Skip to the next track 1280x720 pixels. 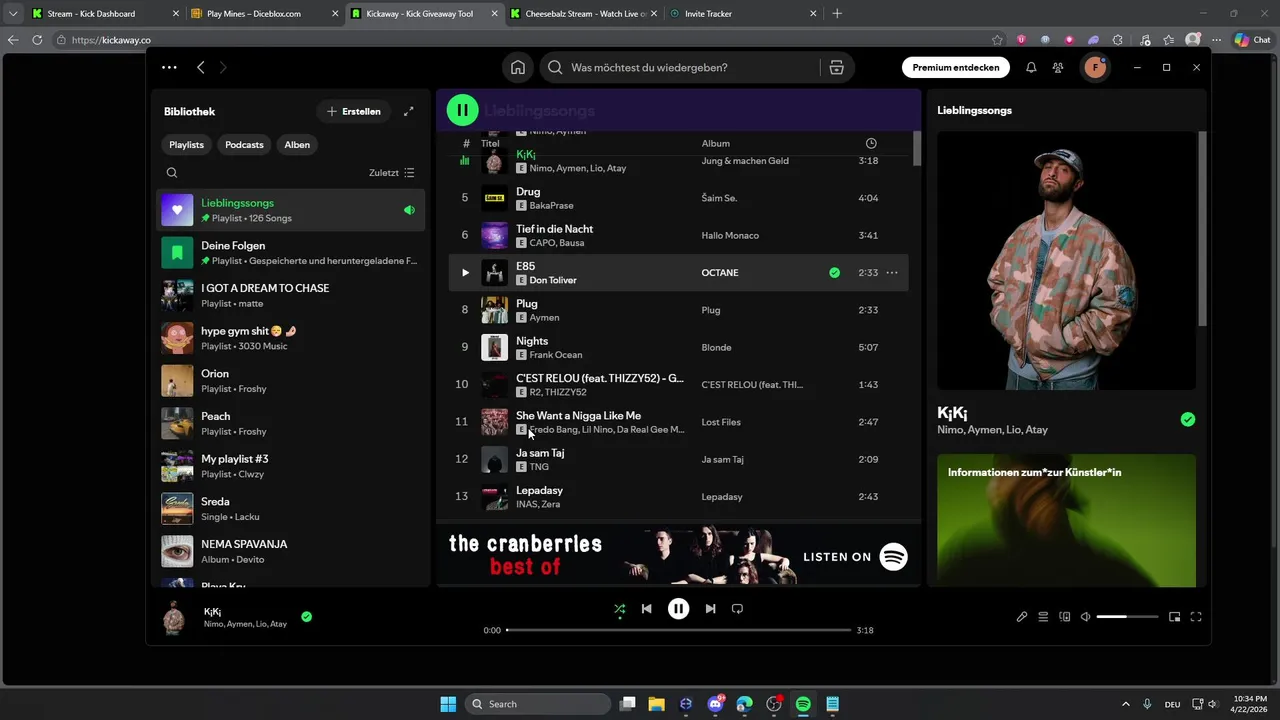(710, 608)
